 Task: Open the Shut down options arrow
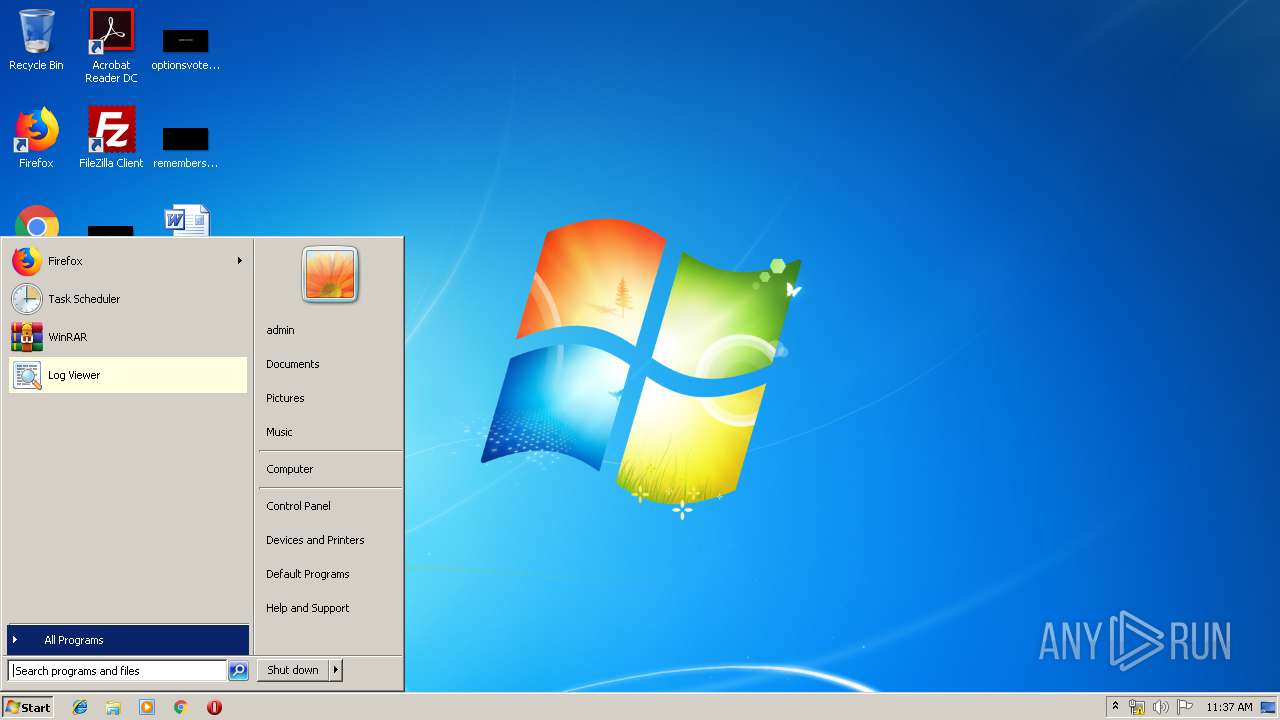336,670
